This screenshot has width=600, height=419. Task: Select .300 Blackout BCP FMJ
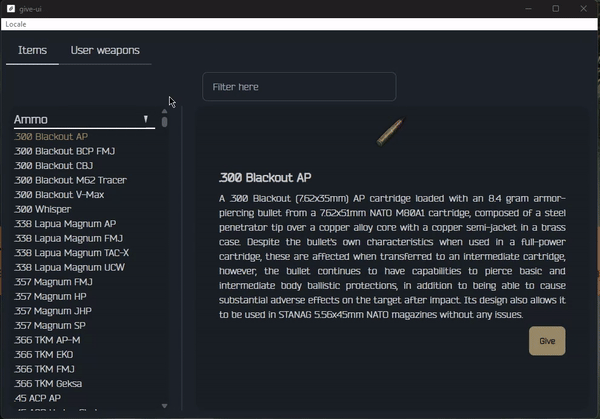tap(65, 151)
